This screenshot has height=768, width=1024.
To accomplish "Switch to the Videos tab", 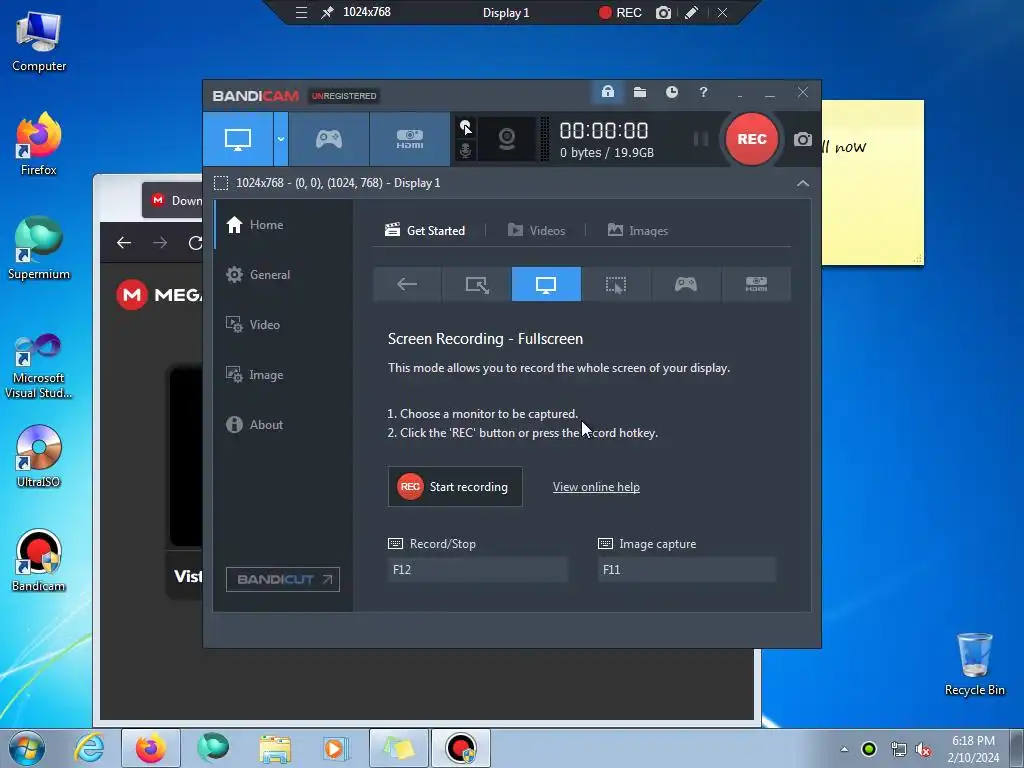I will 536,231.
